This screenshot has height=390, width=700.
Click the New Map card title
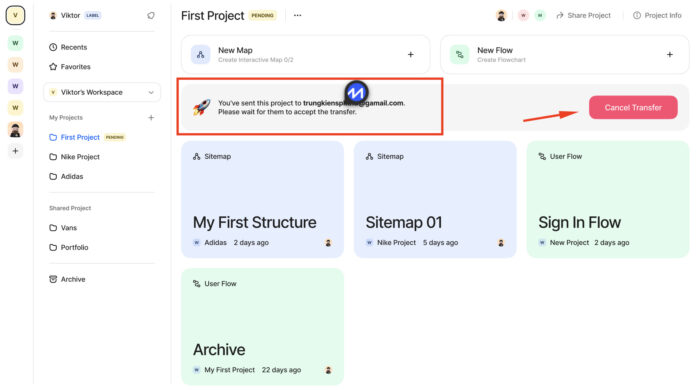[235, 50]
